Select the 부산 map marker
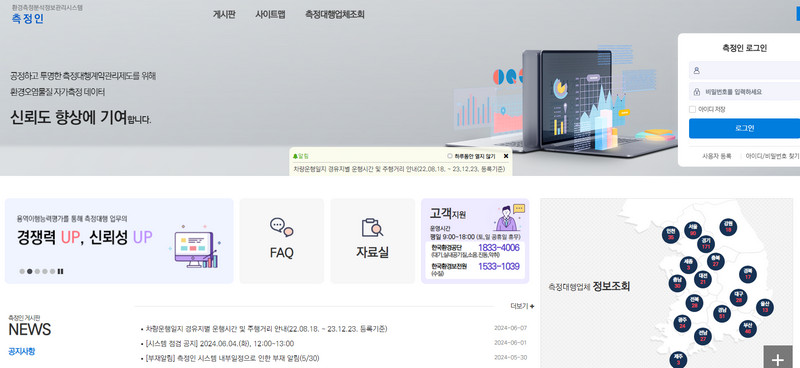Viewport: 800px width, 368px height. [x=748, y=328]
